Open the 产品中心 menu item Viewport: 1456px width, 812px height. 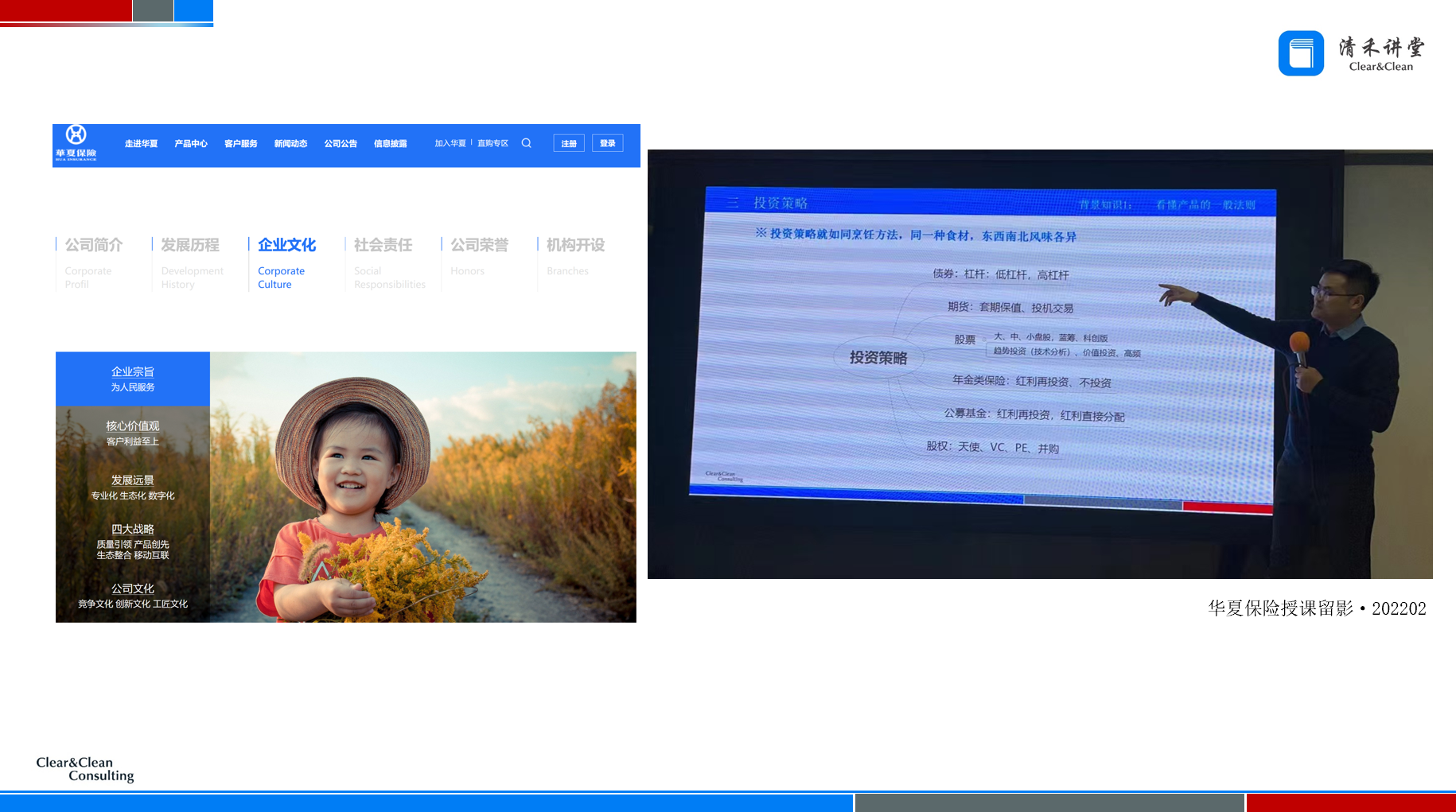(x=191, y=144)
